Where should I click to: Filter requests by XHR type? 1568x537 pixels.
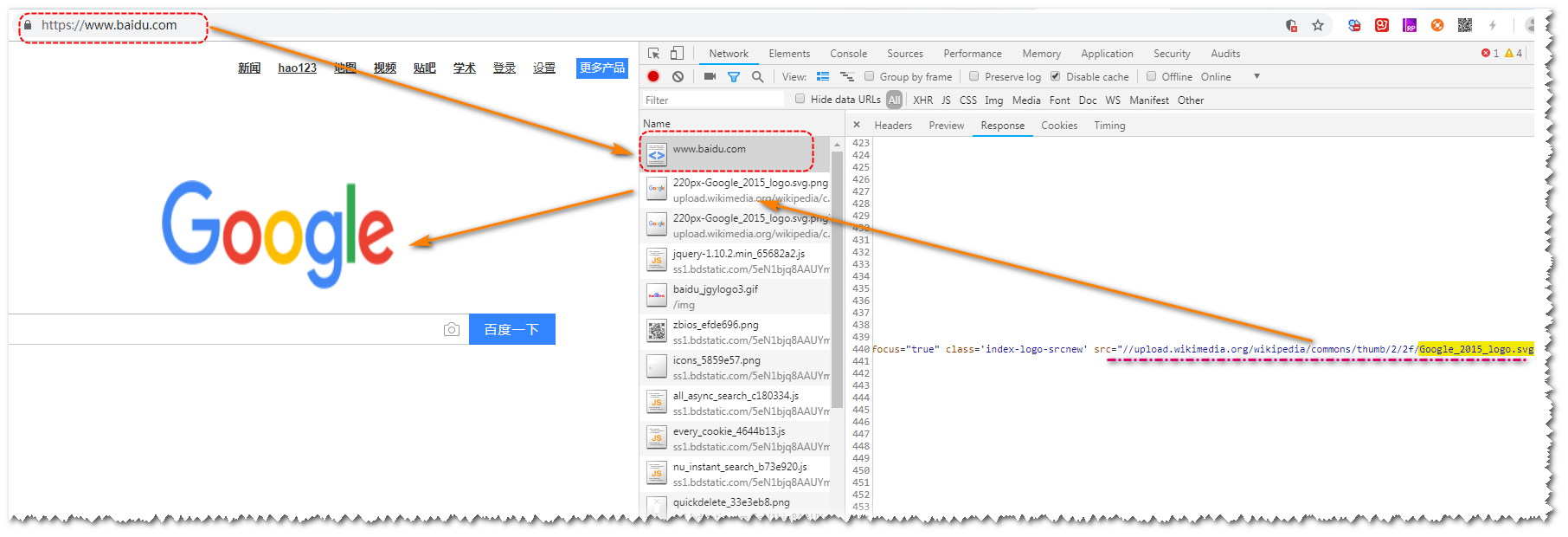coord(923,100)
